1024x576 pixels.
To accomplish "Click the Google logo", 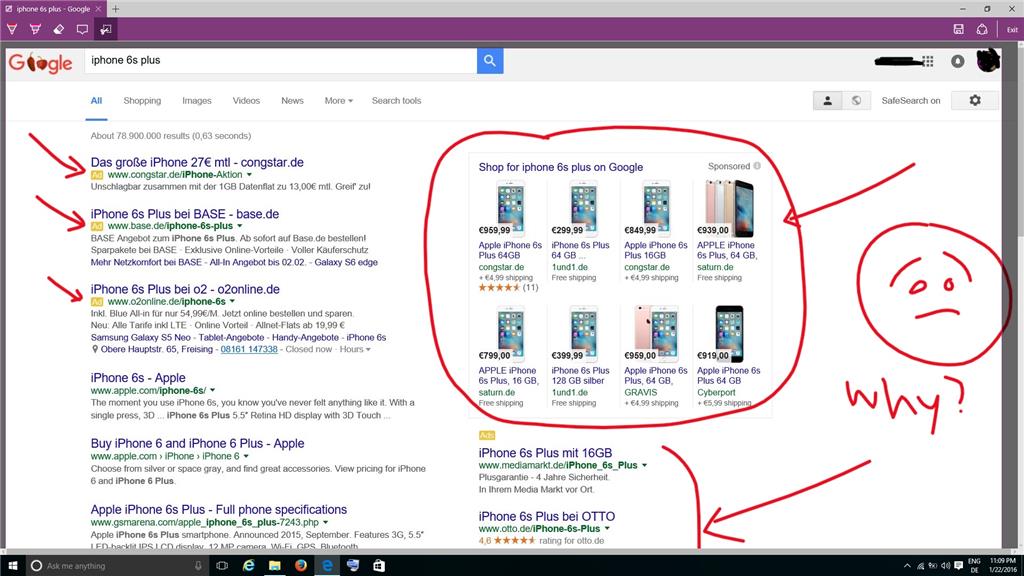I will tap(40, 63).
